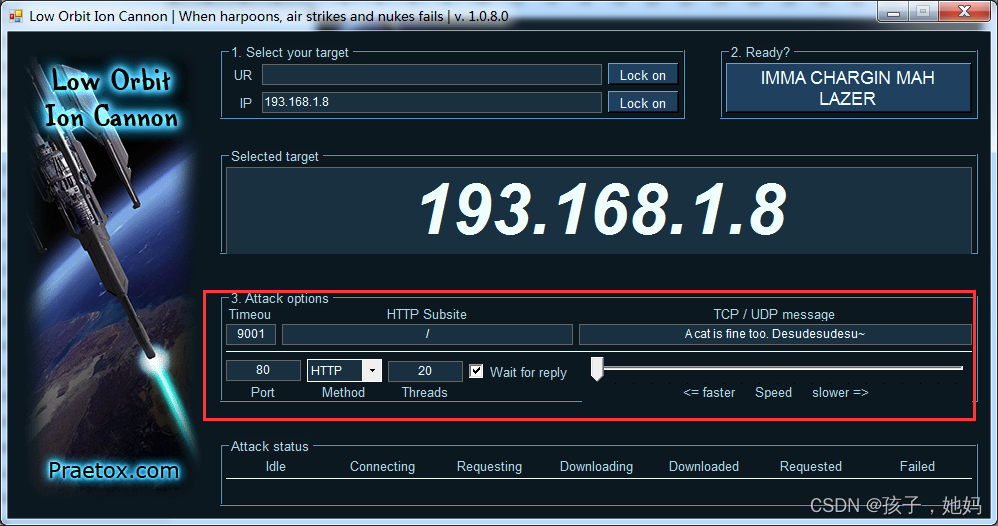
Task: Click the Downloading status column header
Action: (596, 467)
